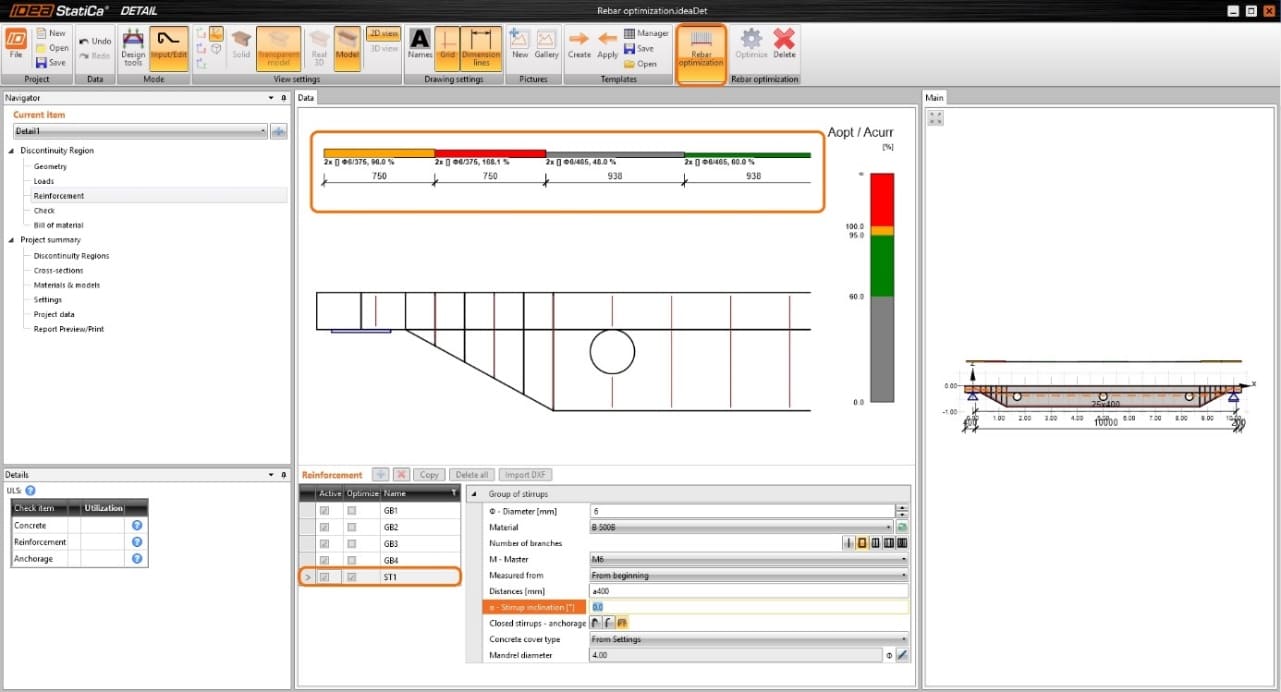
Task: Create a new template
Action: point(579,46)
